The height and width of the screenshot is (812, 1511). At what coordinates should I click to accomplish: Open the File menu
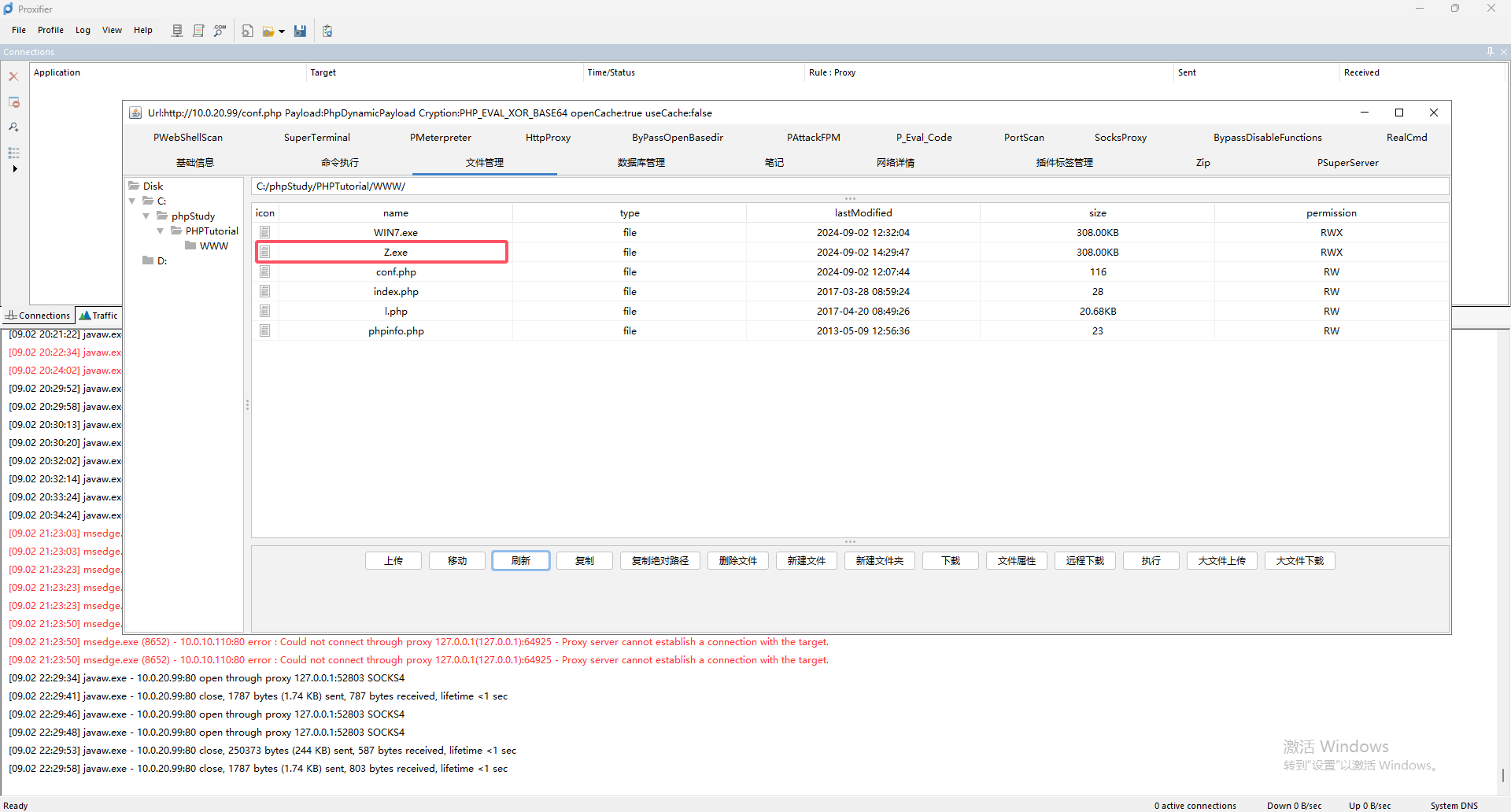[19, 30]
